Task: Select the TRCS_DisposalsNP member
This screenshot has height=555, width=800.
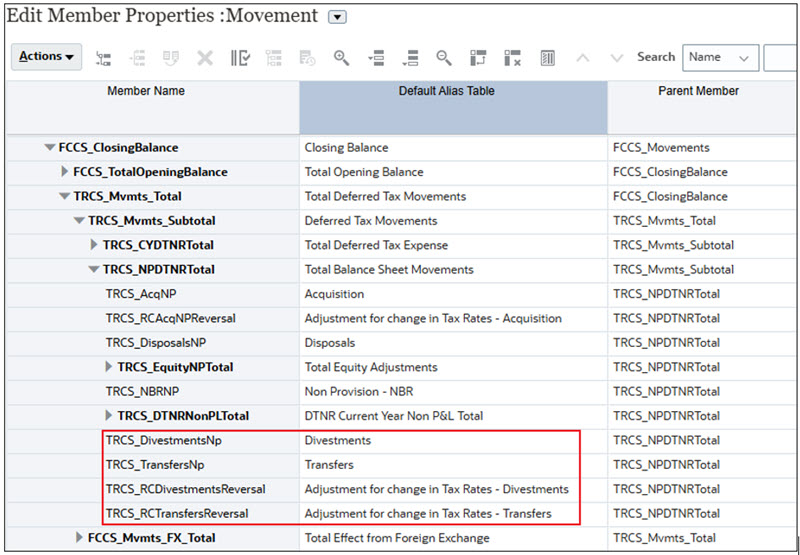Action: tap(156, 343)
